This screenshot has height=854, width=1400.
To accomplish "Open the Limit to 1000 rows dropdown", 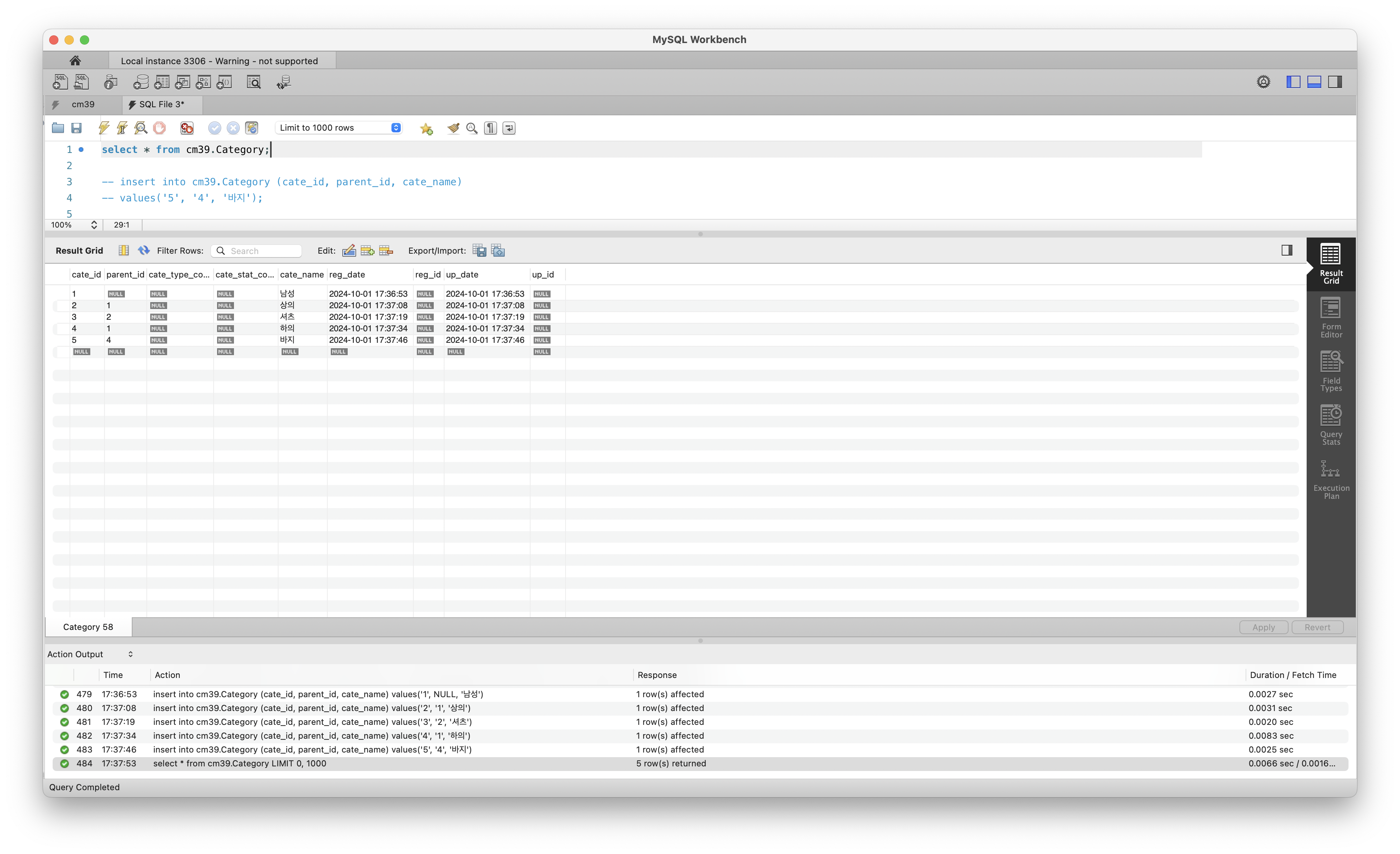I will (339, 128).
